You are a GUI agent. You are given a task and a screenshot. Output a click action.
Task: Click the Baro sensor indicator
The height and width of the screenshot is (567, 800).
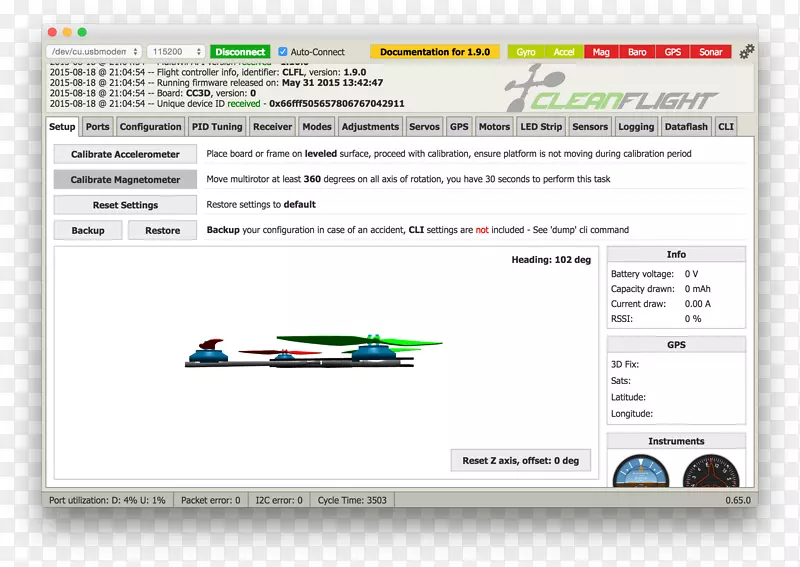tap(637, 52)
